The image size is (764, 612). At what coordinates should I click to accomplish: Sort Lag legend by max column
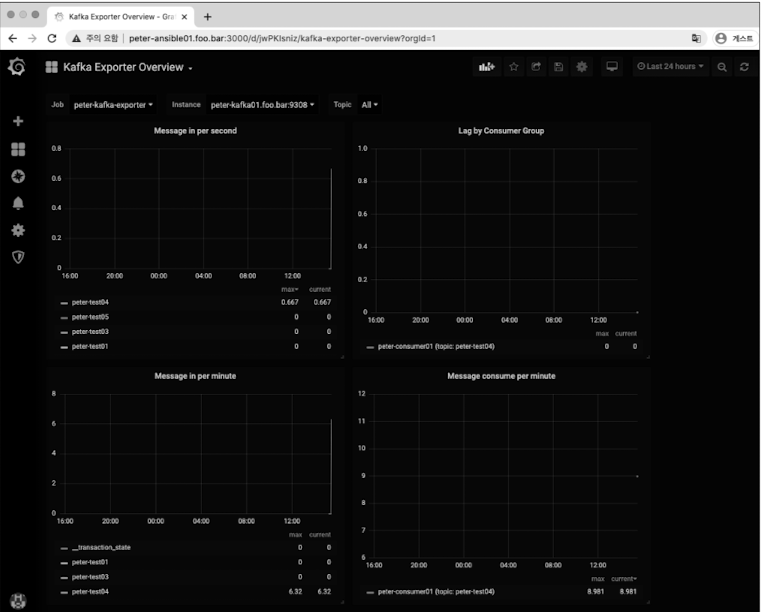pyautogui.click(x=602, y=334)
